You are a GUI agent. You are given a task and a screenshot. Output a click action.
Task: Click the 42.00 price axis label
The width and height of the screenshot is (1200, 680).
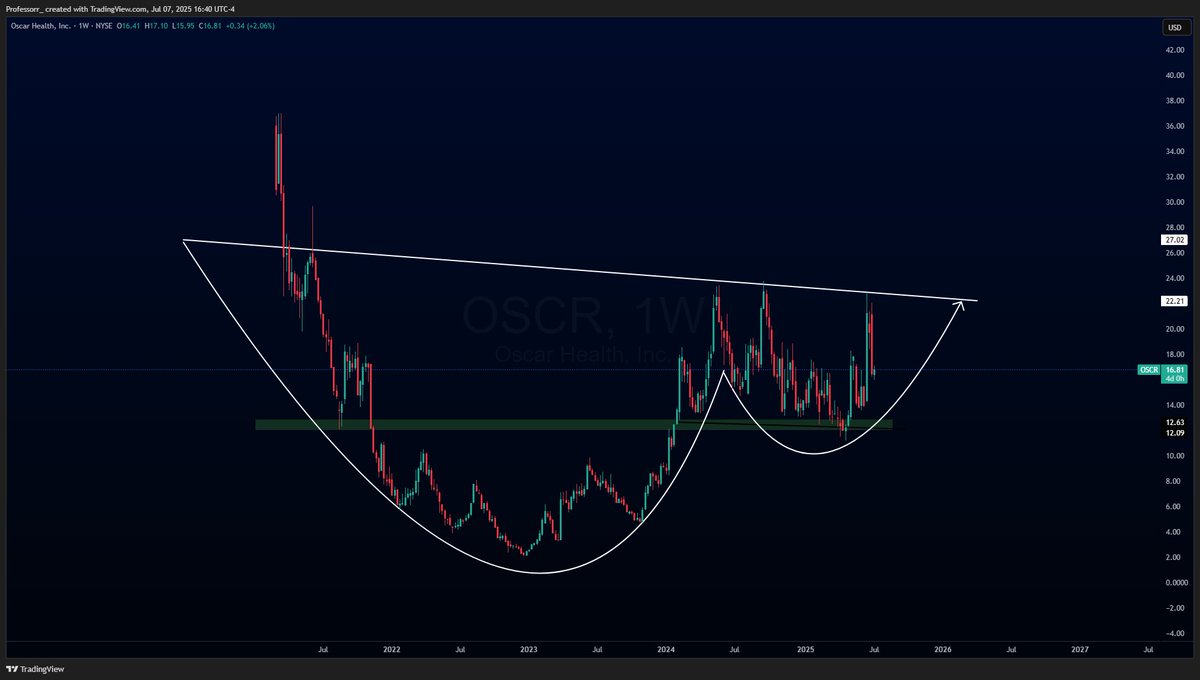1174,50
